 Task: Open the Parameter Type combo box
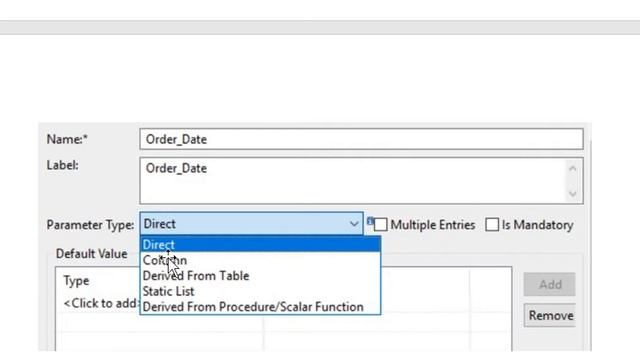pyautogui.click(x=251, y=224)
